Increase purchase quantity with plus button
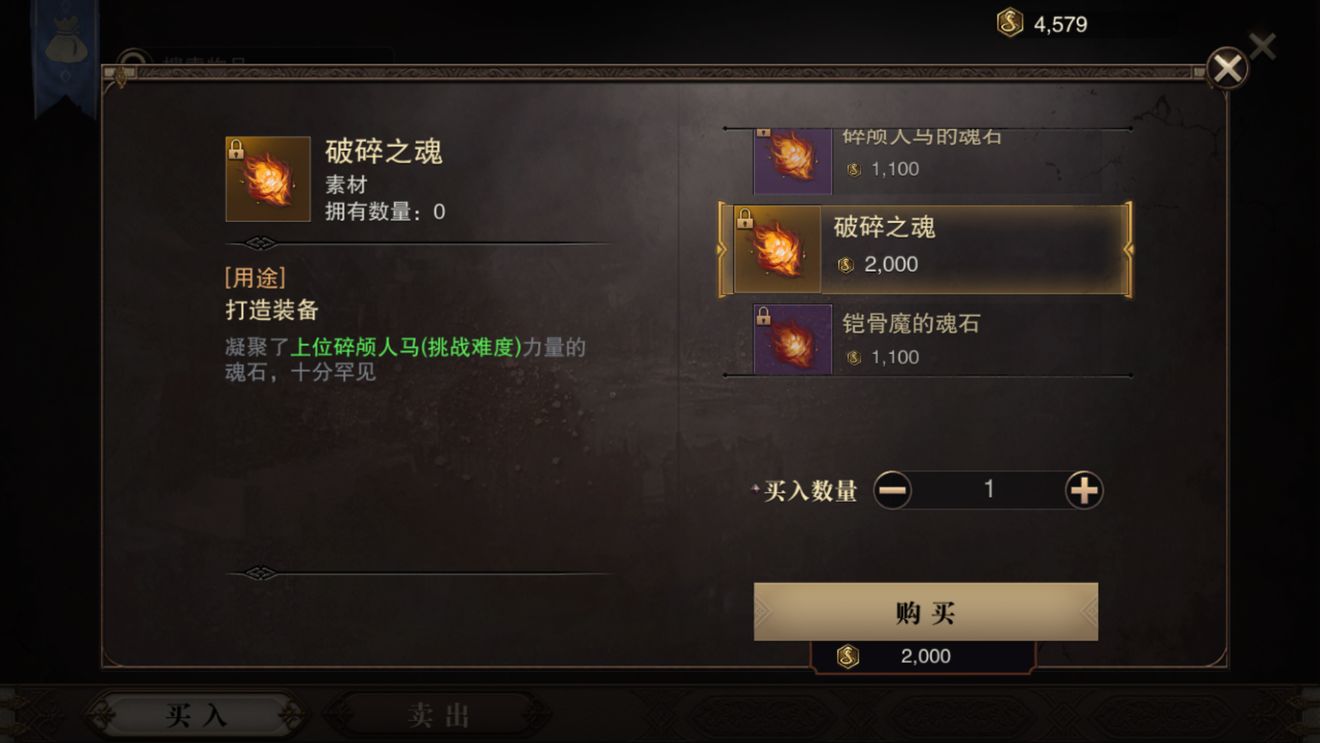This screenshot has width=1320, height=743. 1084,490
